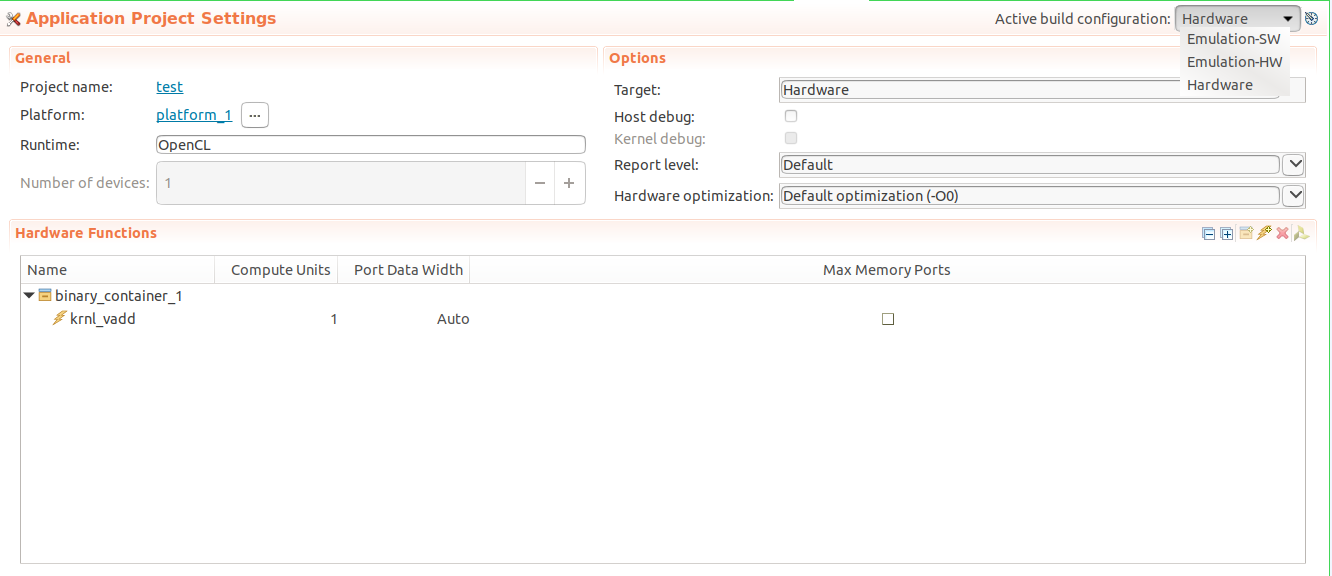Click the expand all icon in Hardware Functions
Viewport: 1332px width, 576px height.
(x=1227, y=234)
